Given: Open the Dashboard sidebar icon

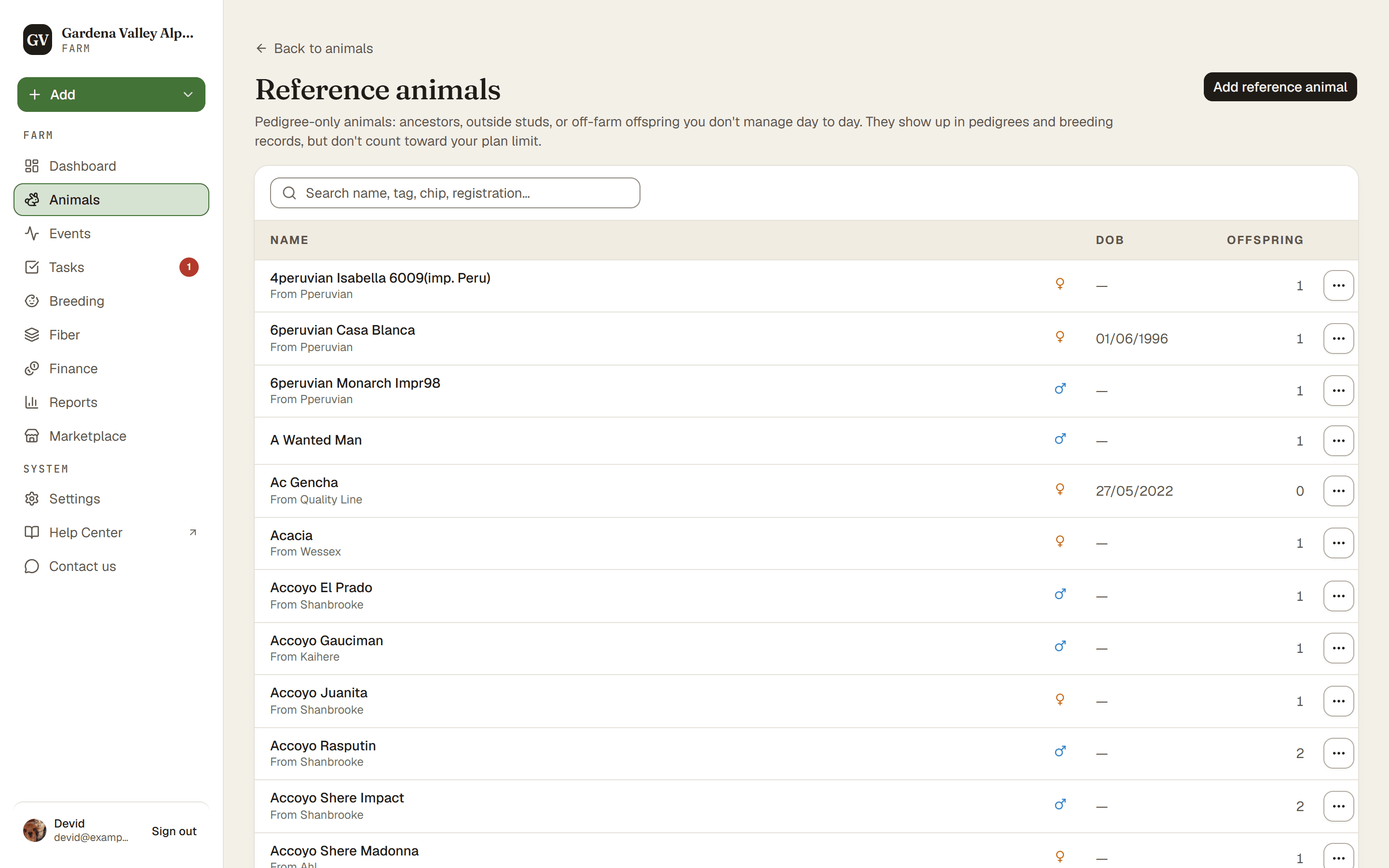Looking at the screenshot, I should (x=31, y=166).
